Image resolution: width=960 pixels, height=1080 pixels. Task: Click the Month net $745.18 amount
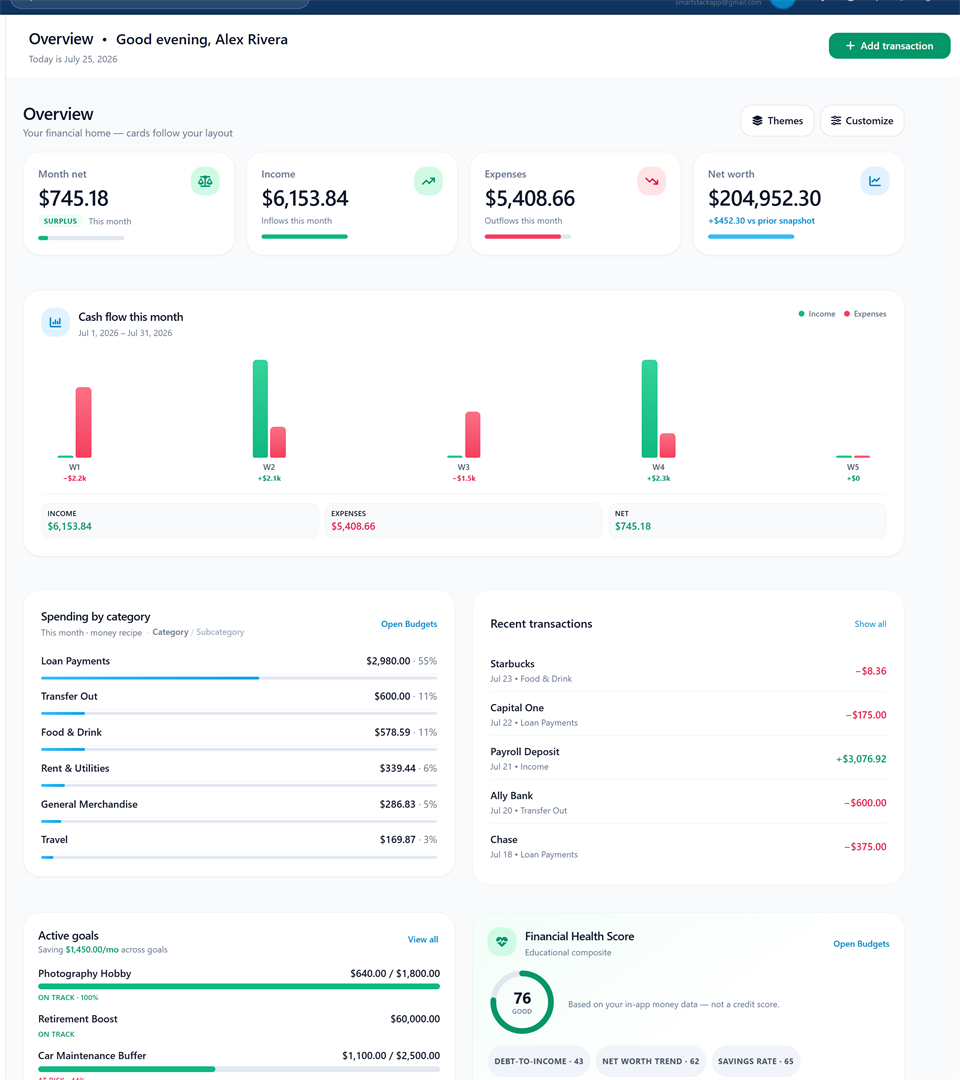click(x=74, y=198)
